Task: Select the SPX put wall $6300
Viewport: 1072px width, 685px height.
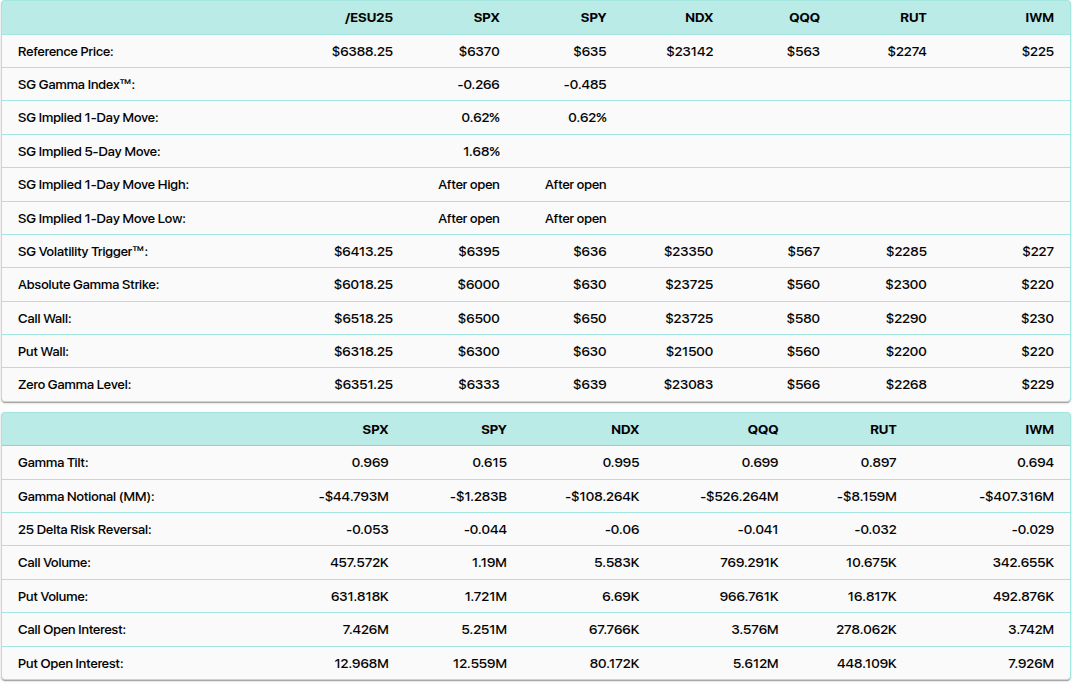Action: click(x=479, y=351)
